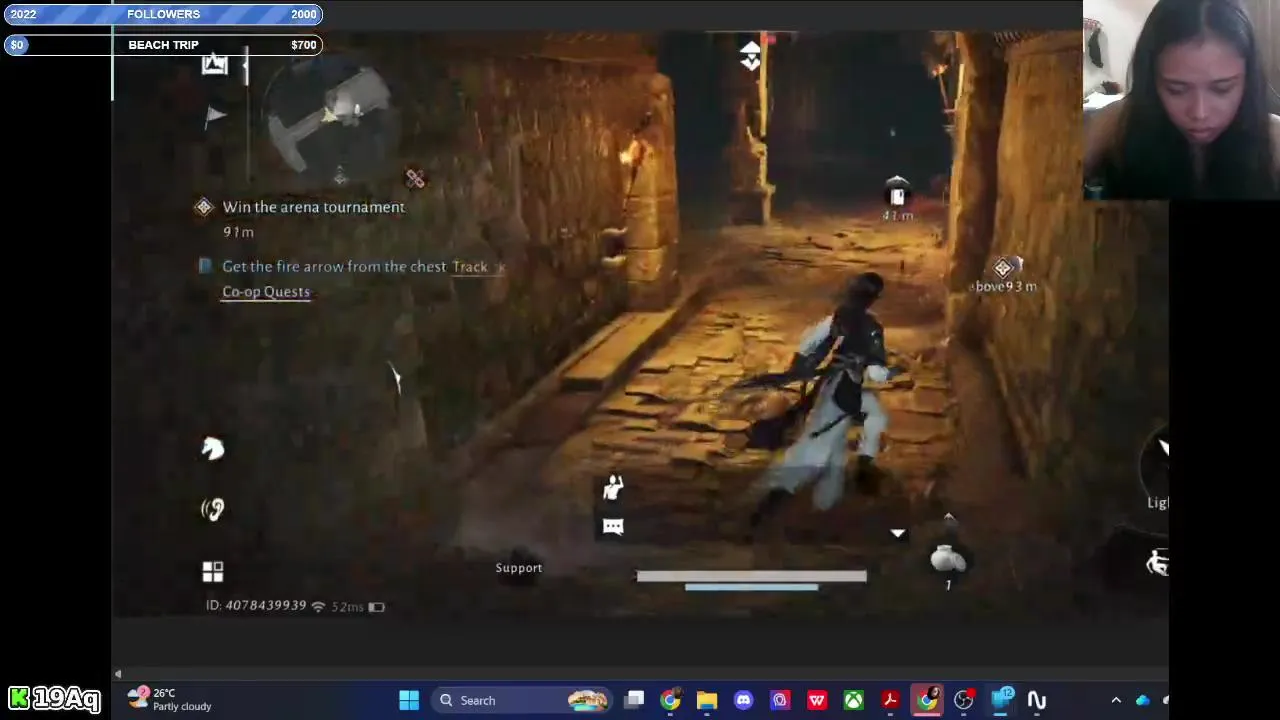
Task: Click up arrow above the pot item
Action: click(948, 518)
